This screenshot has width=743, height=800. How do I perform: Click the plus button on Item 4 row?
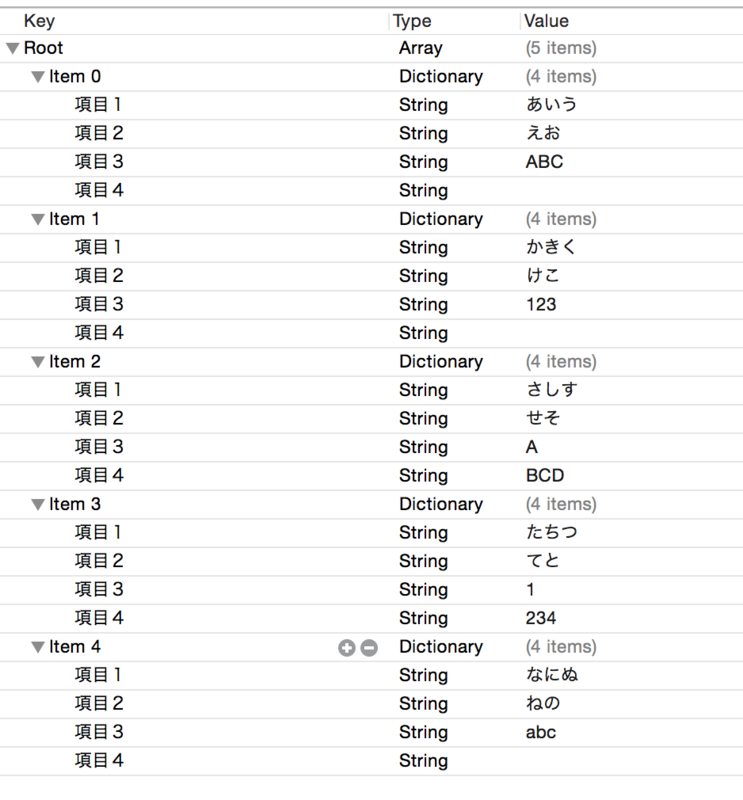(346, 647)
